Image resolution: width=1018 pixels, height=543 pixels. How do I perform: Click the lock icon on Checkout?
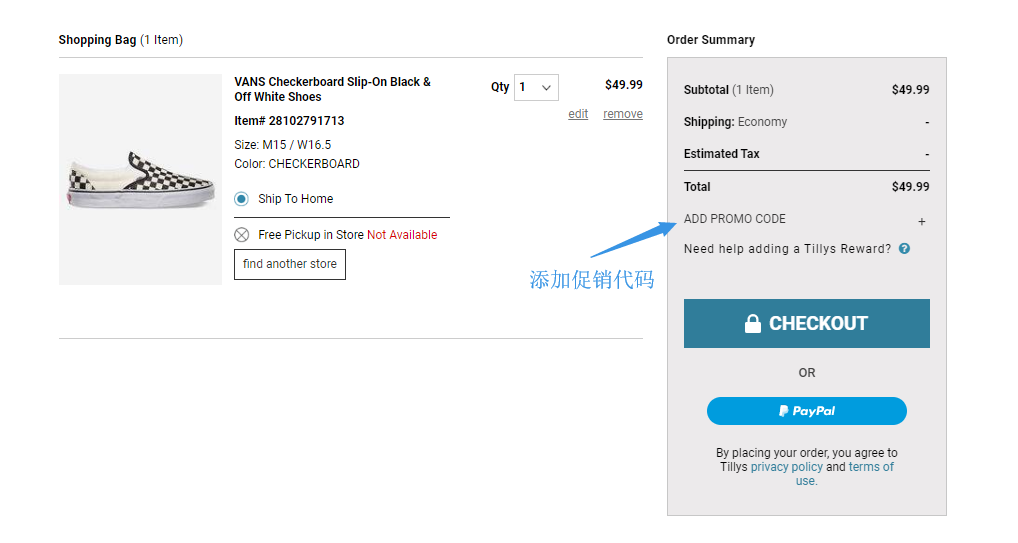(x=752, y=323)
